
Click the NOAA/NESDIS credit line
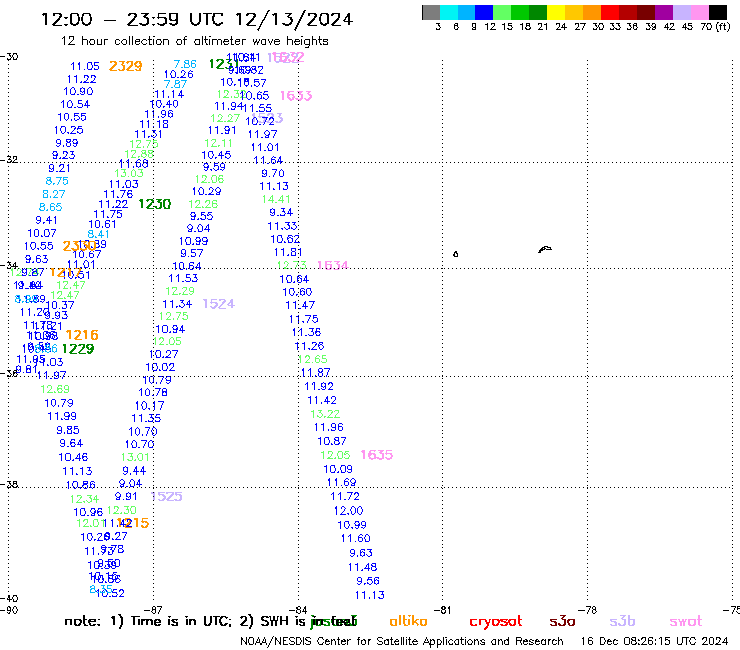(x=402, y=641)
